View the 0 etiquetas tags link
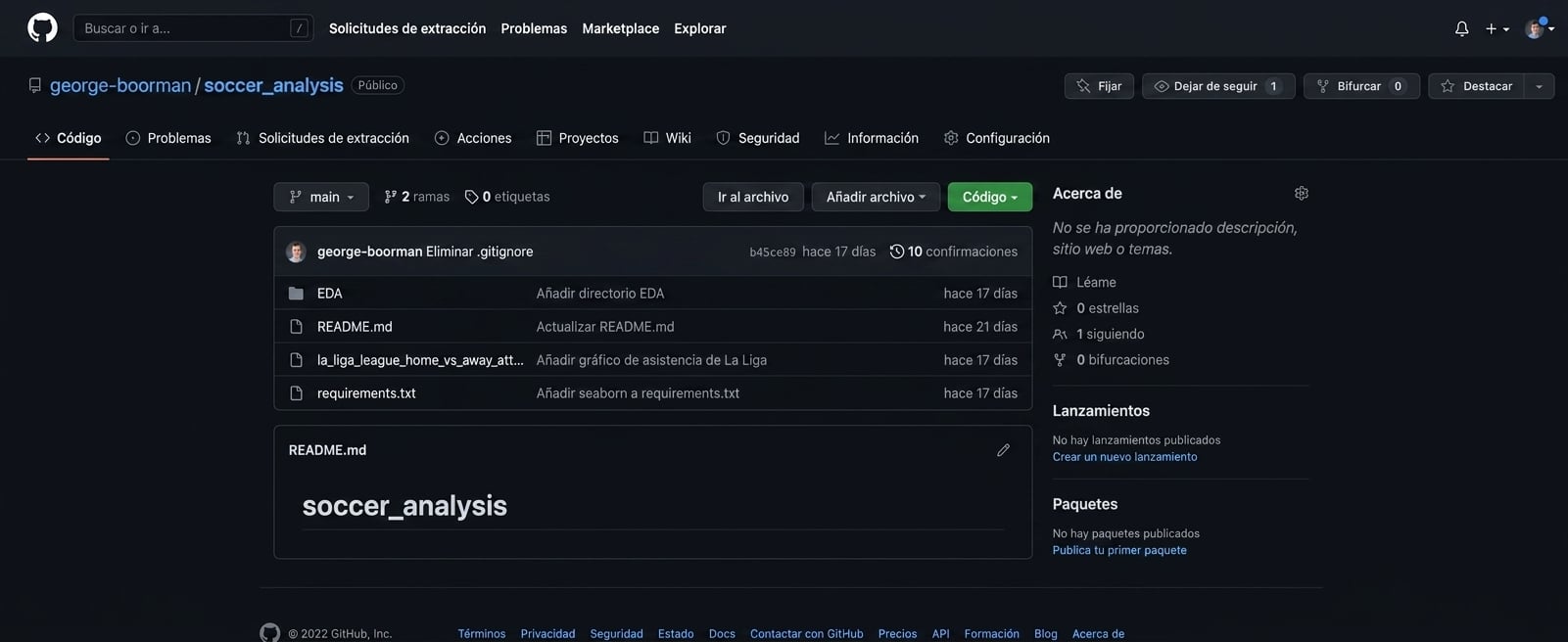Image resolution: width=1568 pixels, height=642 pixels. (507, 197)
